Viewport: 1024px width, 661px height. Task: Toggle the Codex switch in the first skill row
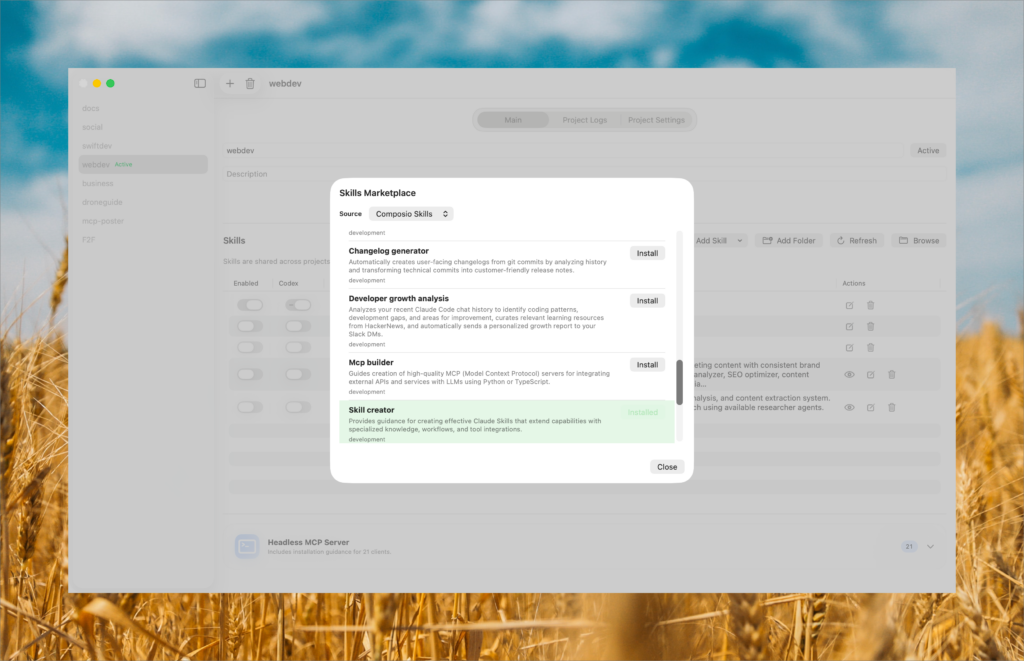297,305
